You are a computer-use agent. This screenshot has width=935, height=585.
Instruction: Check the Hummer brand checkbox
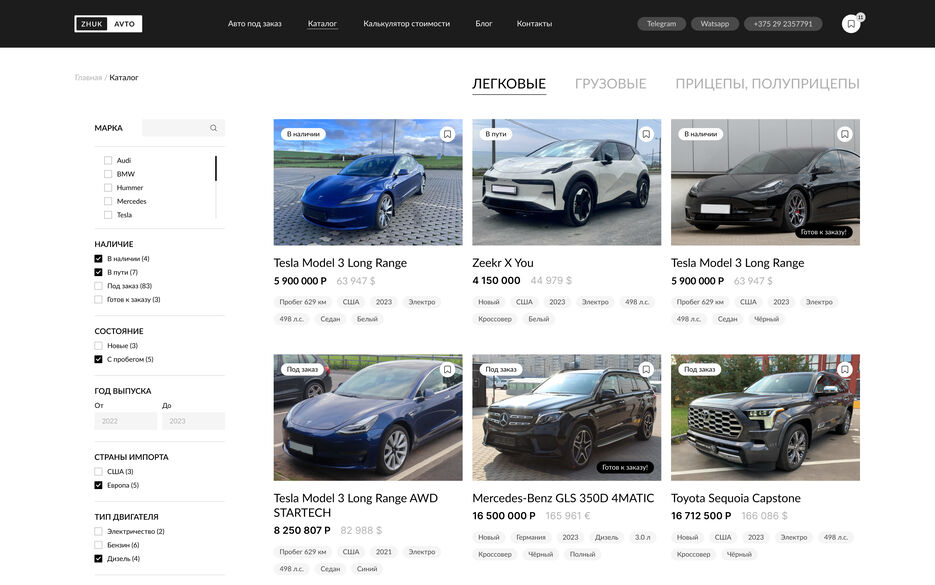(108, 188)
